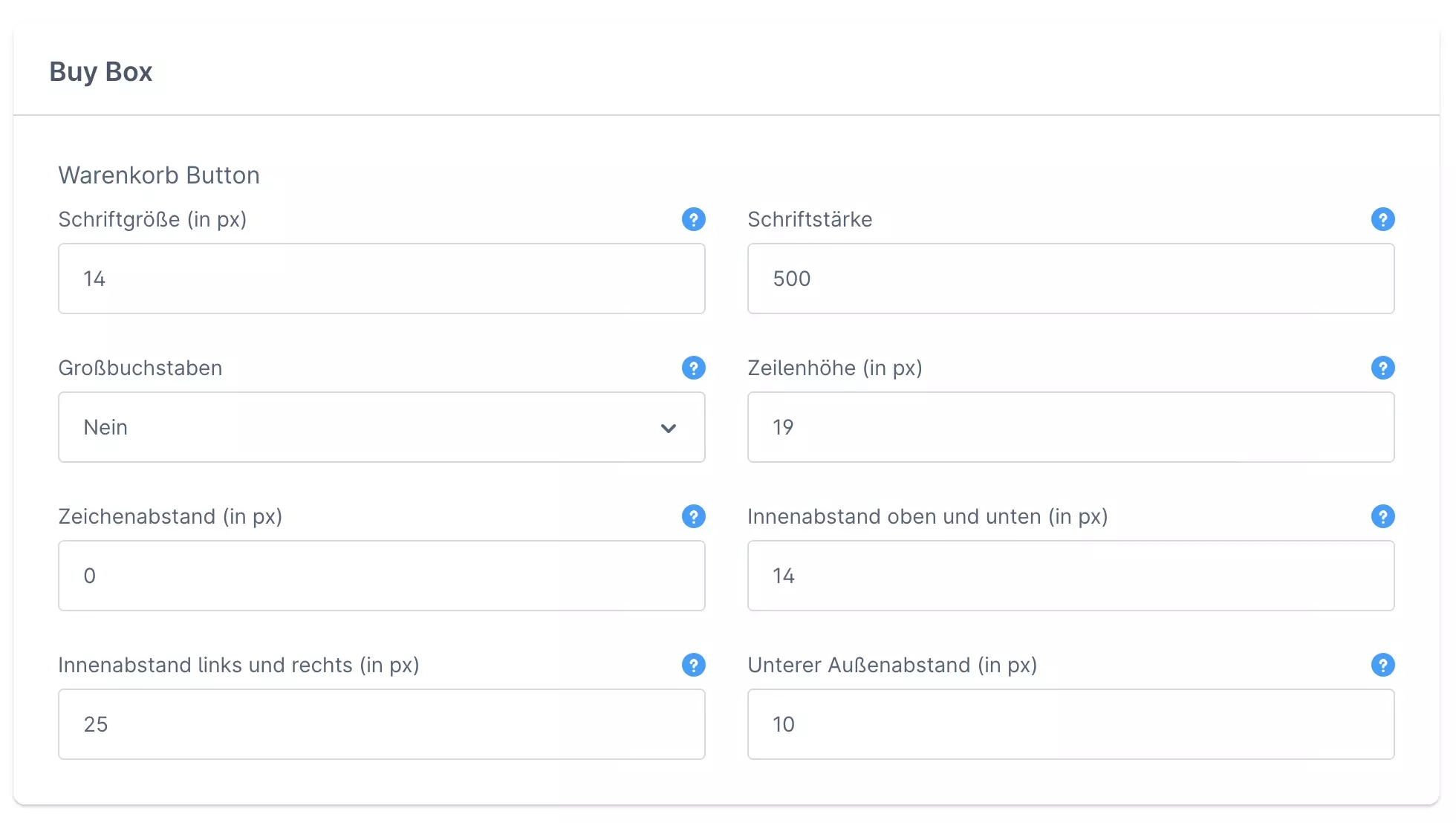Viewport: 1456px width, 823px height.
Task: Open help for Innenabstand oben und unten
Action: 1382,516
